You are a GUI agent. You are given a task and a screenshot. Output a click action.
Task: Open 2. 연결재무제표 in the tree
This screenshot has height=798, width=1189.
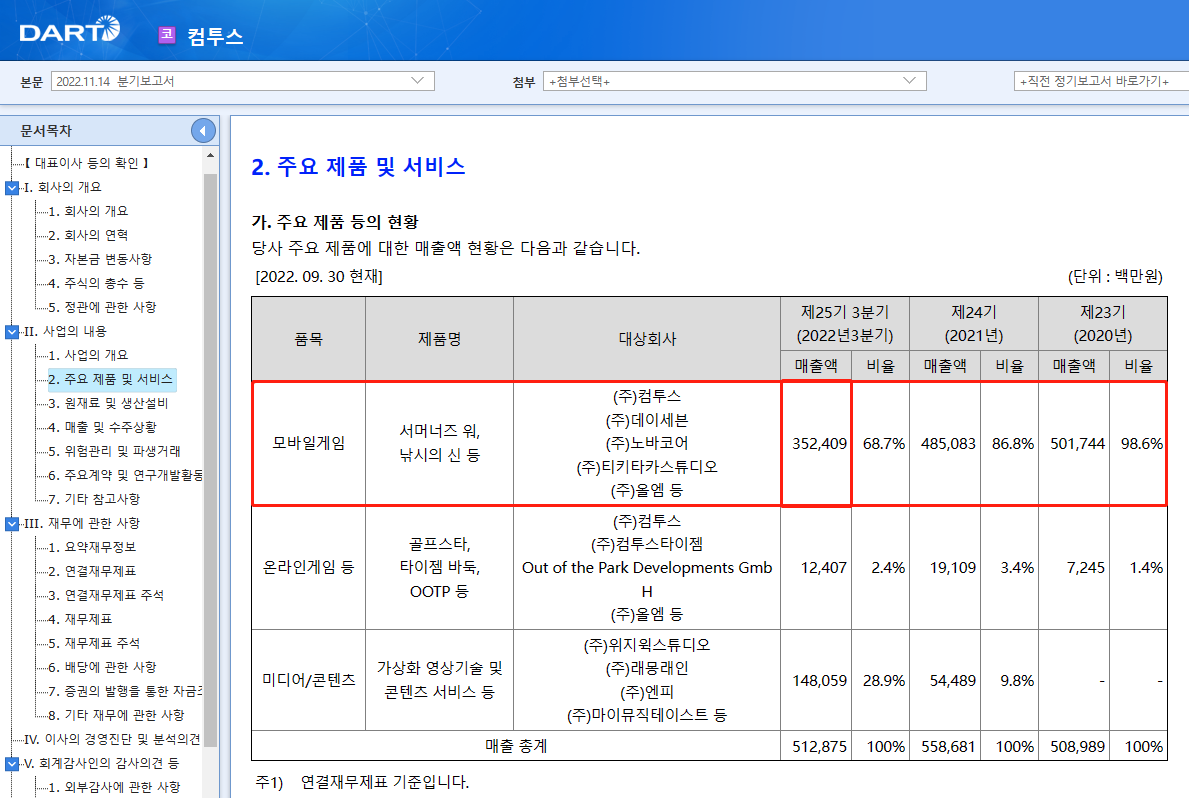point(92,571)
